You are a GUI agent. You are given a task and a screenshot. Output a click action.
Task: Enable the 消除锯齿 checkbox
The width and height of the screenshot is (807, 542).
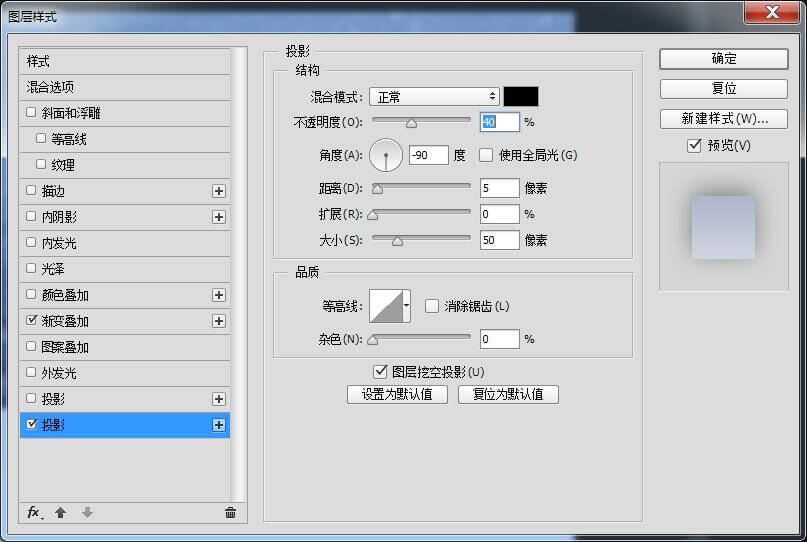(x=432, y=306)
